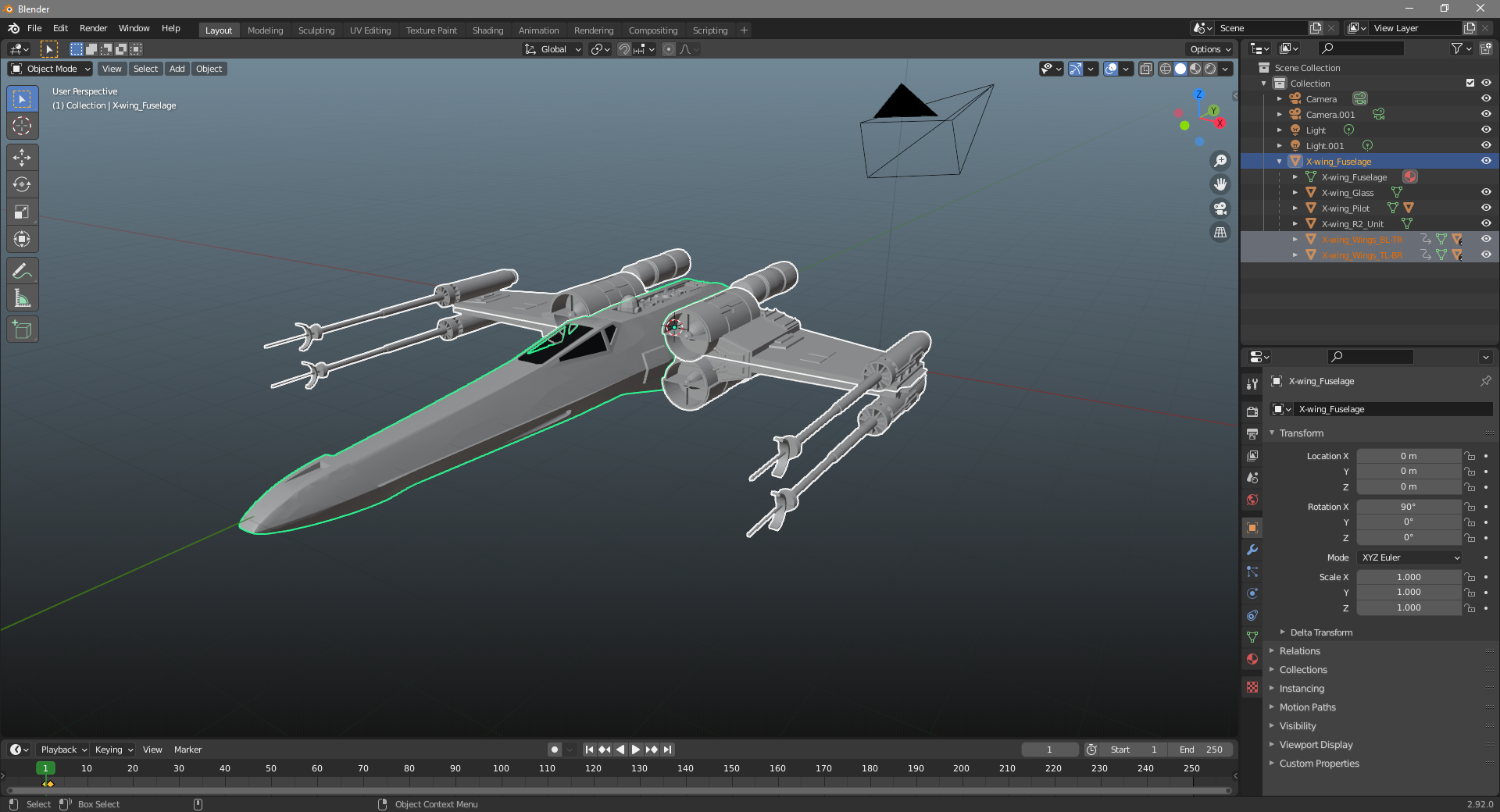Switch to the Shading workspace tab
This screenshot has width=1500, height=812.
click(487, 30)
